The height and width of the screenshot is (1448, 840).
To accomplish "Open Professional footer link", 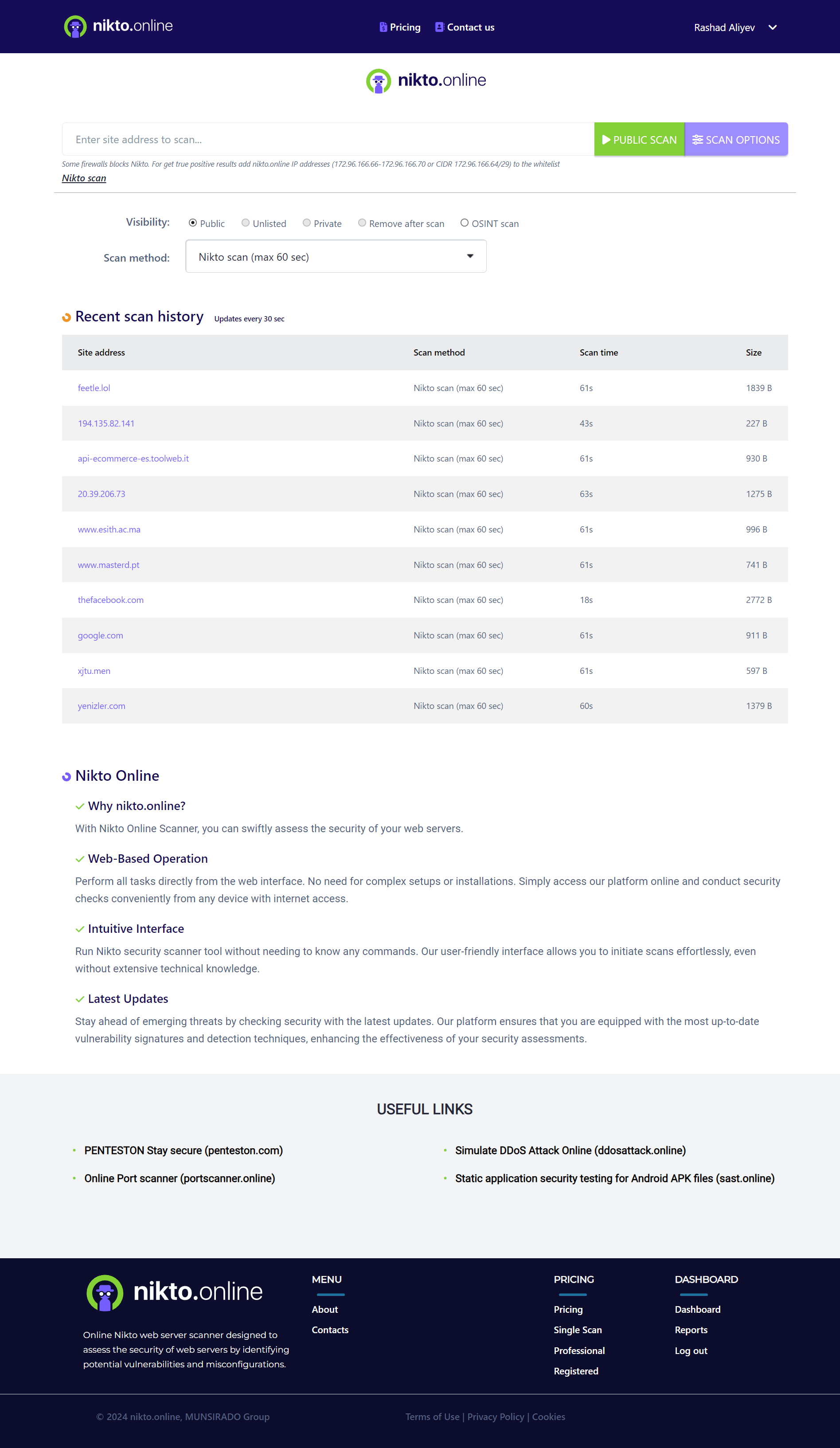I will (x=579, y=1351).
